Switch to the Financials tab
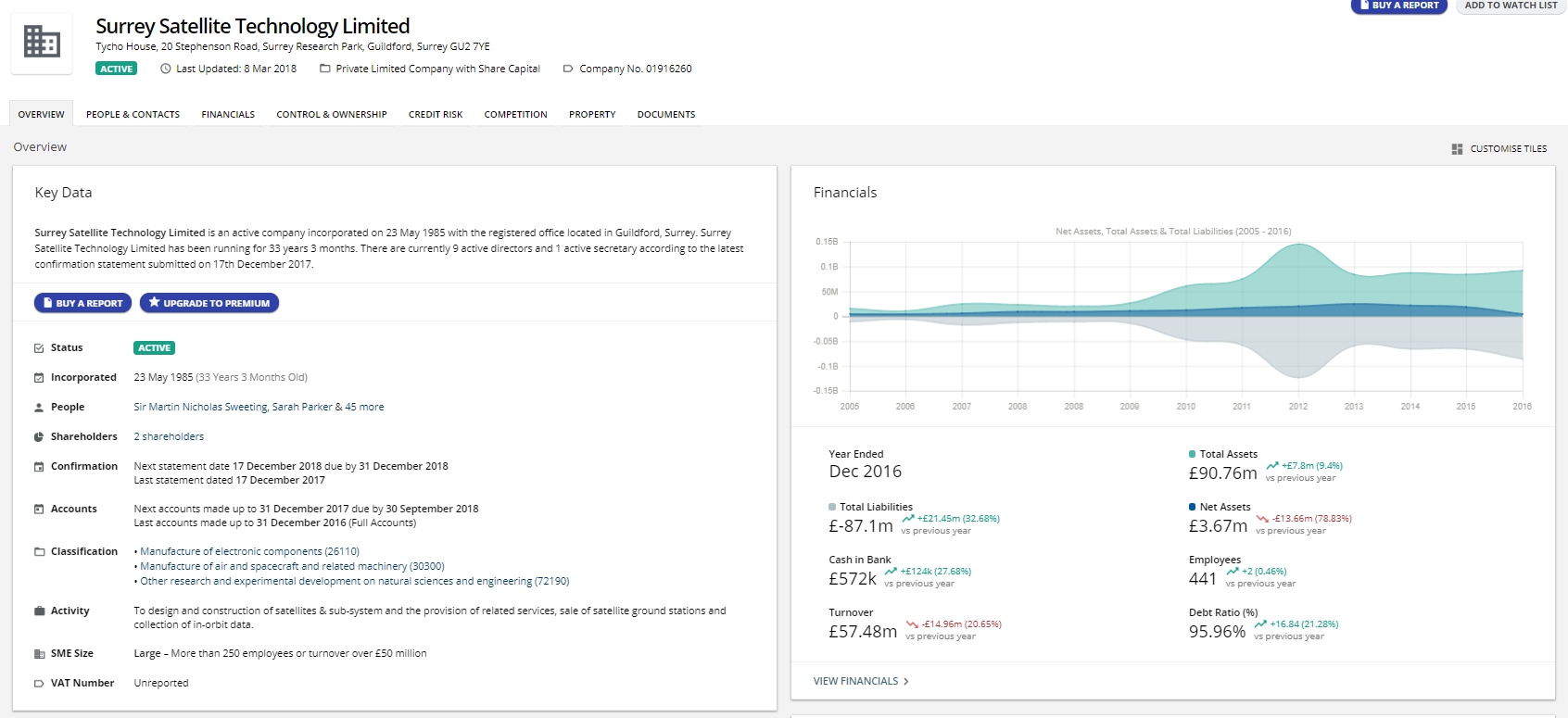1568x718 pixels. coord(228,115)
